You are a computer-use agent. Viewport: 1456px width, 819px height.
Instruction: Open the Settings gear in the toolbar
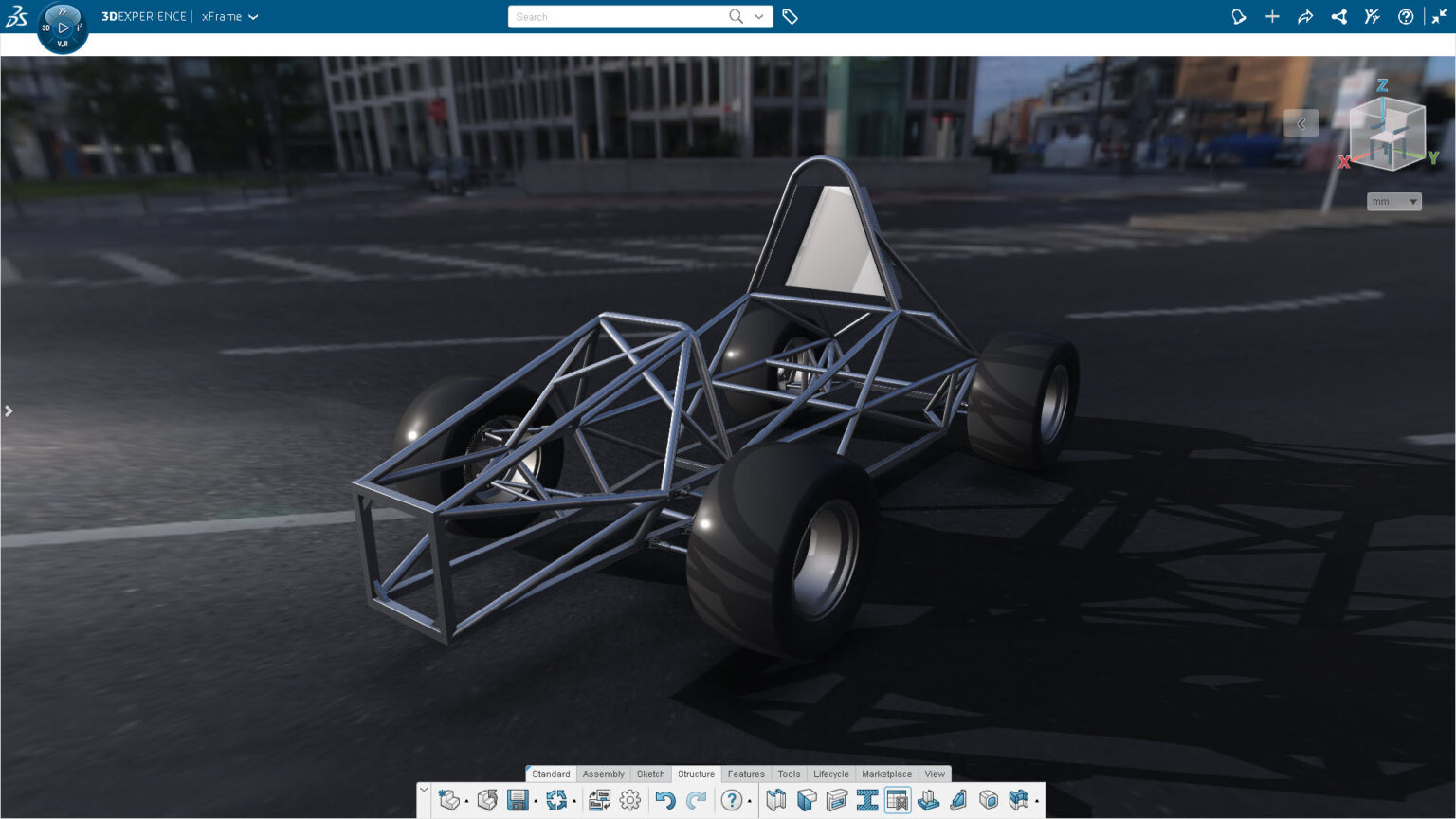click(630, 799)
